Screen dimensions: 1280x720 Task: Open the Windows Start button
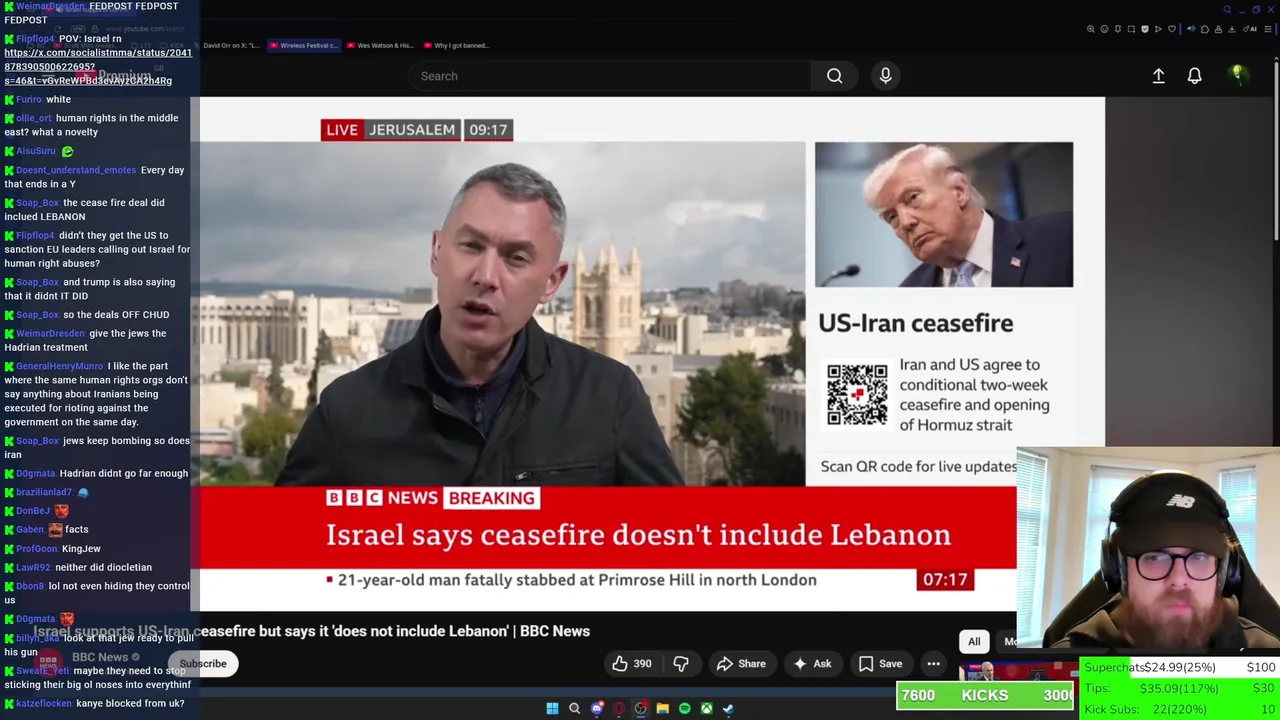tap(552, 709)
